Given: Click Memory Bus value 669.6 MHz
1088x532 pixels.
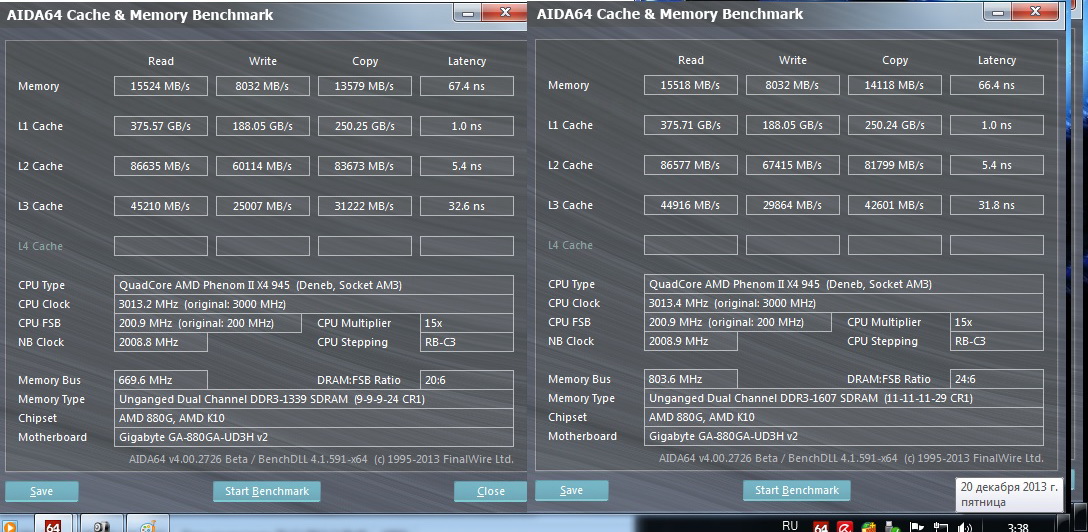Looking at the screenshot, I should point(160,380).
